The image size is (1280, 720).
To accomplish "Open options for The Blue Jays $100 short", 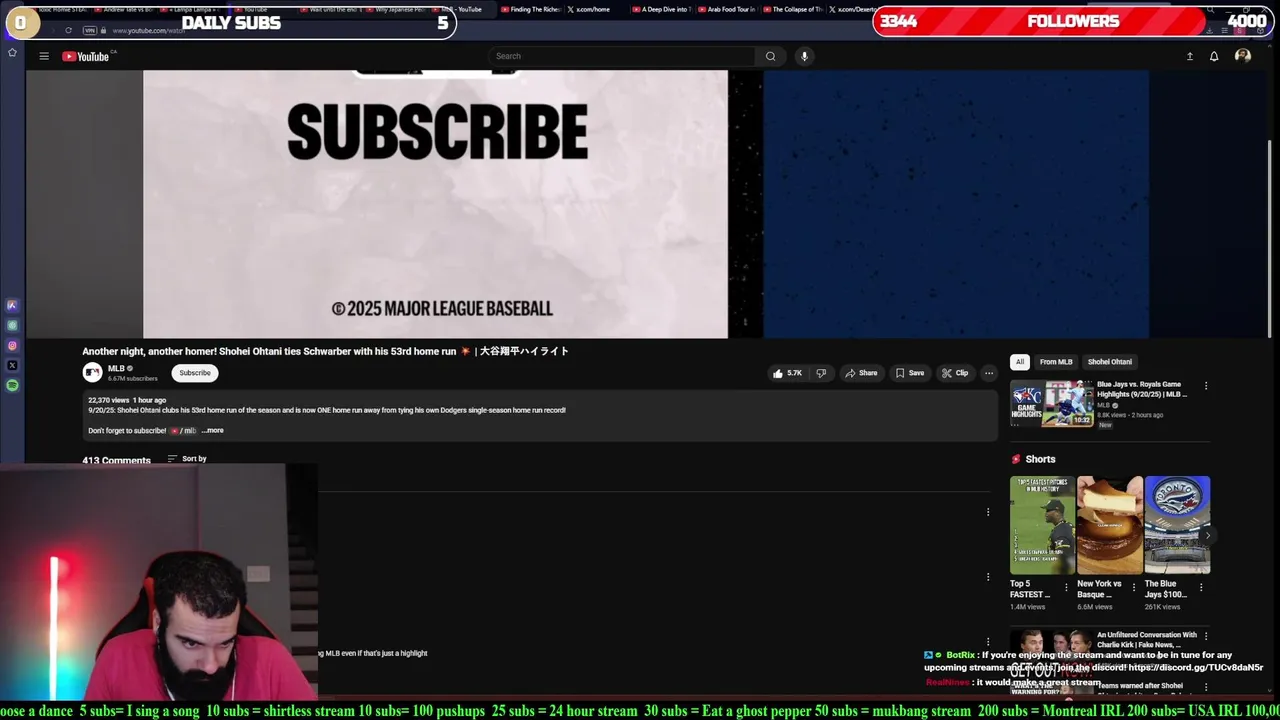I will tap(1201, 588).
